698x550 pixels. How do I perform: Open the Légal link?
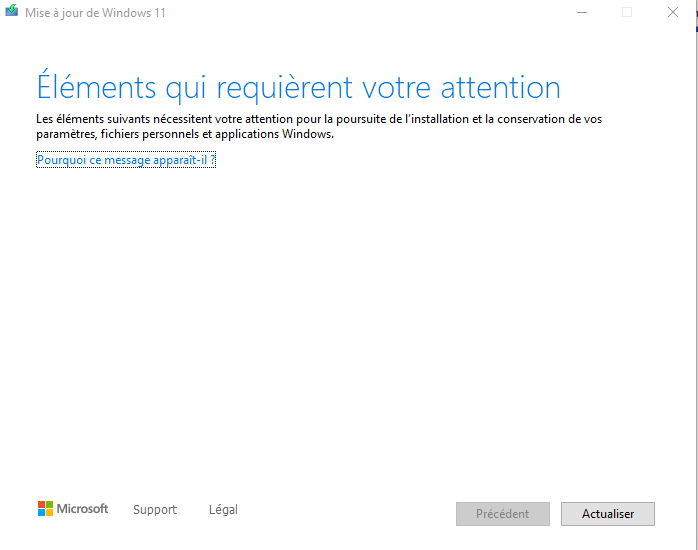[223, 510]
